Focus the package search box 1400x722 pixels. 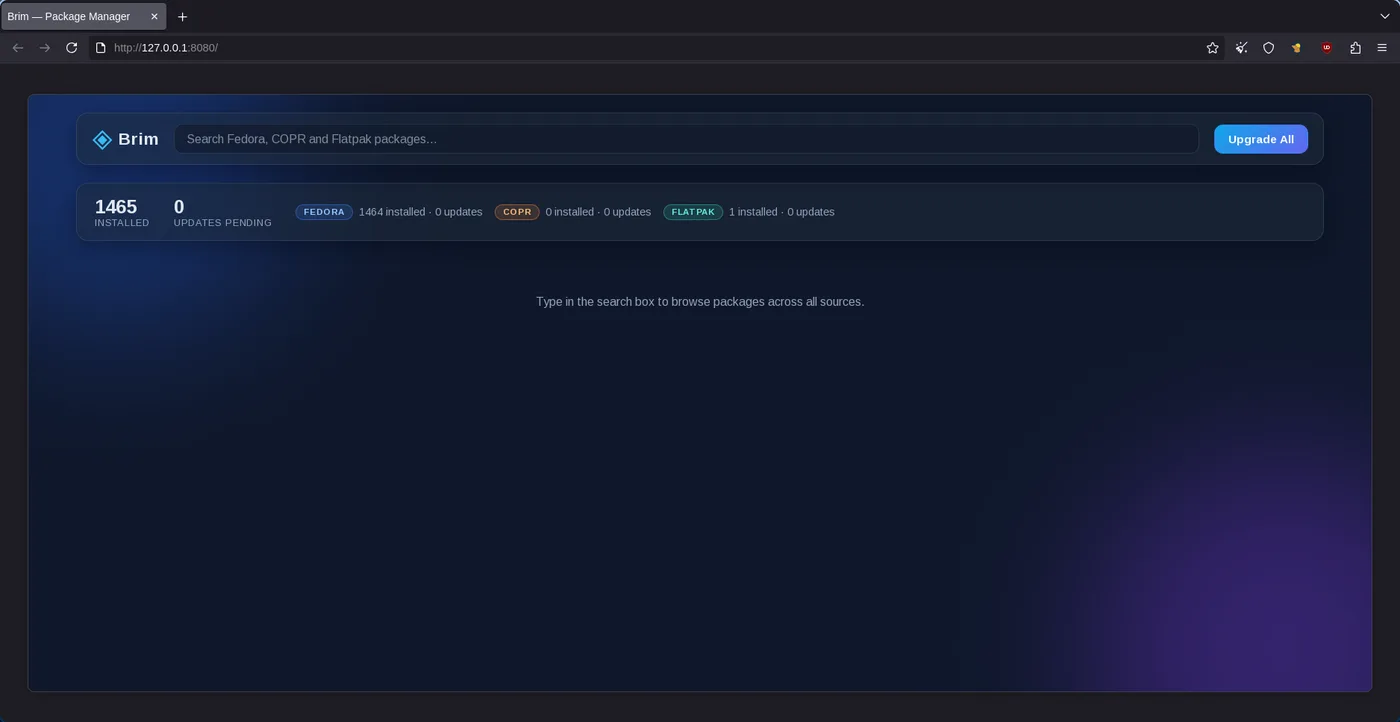click(x=686, y=139)
